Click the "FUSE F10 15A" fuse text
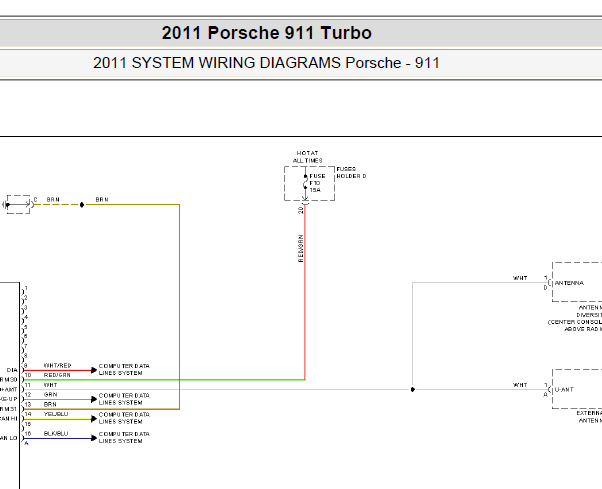Image resolution: width=602 pixels, height=489 pixels. (x=318, y=183)
